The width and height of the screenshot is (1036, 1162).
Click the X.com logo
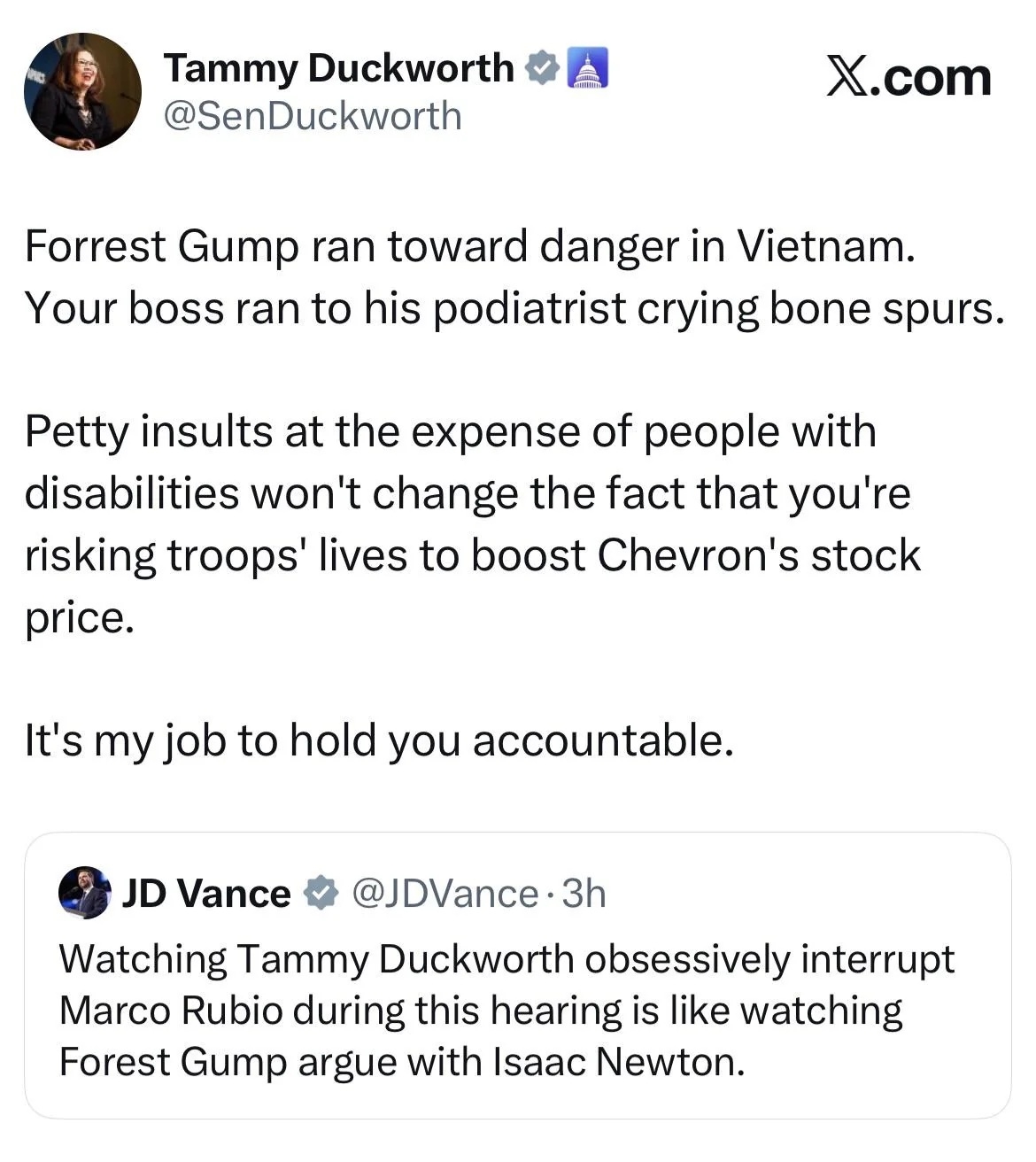coord(908,78)
